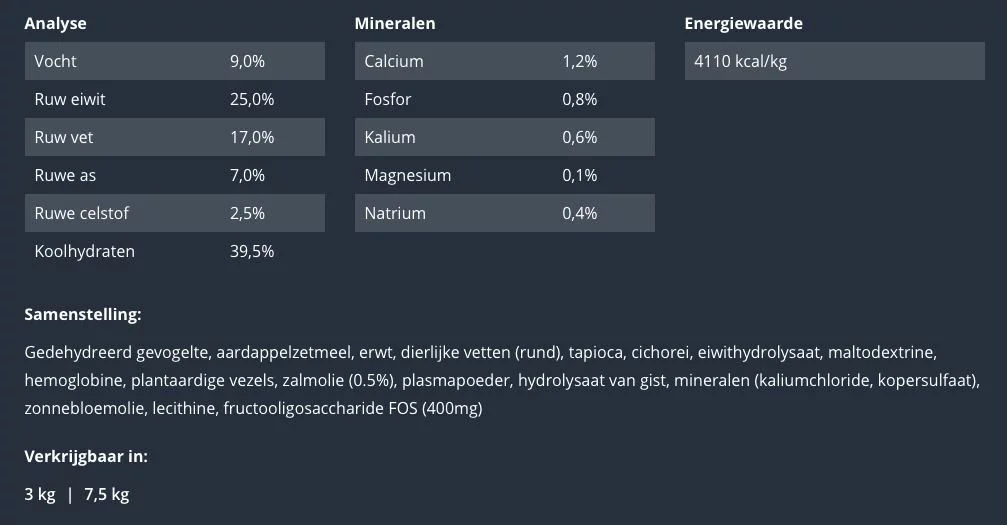Click the Magnesium row label
The image size is (1007, 525).
(407, 175)
